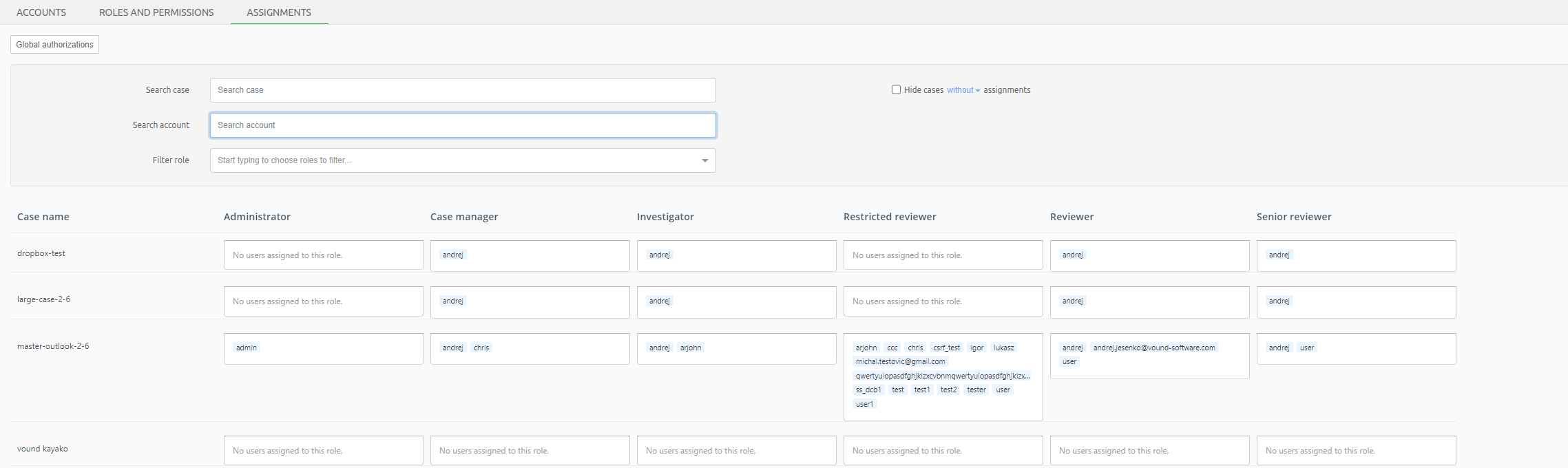Focus the Search case input field
This screenshot has height=468, width=1568.
click(x=462, y=90)
